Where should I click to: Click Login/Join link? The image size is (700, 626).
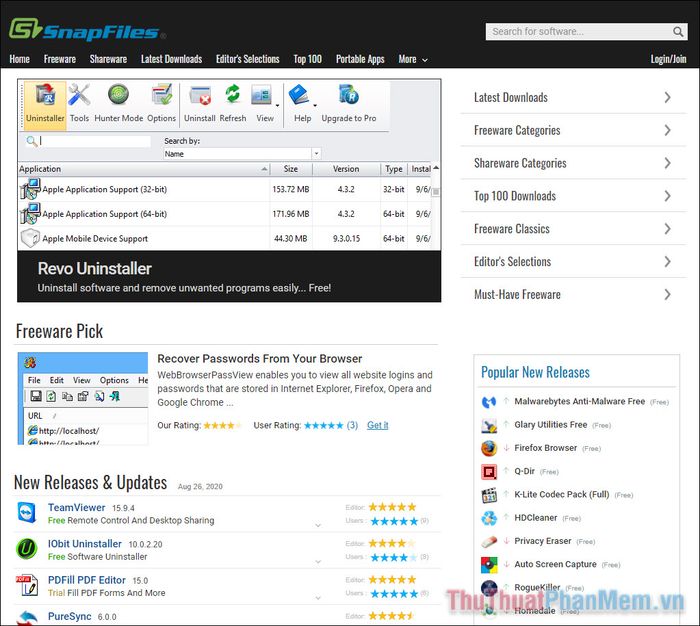click(668, 59)
